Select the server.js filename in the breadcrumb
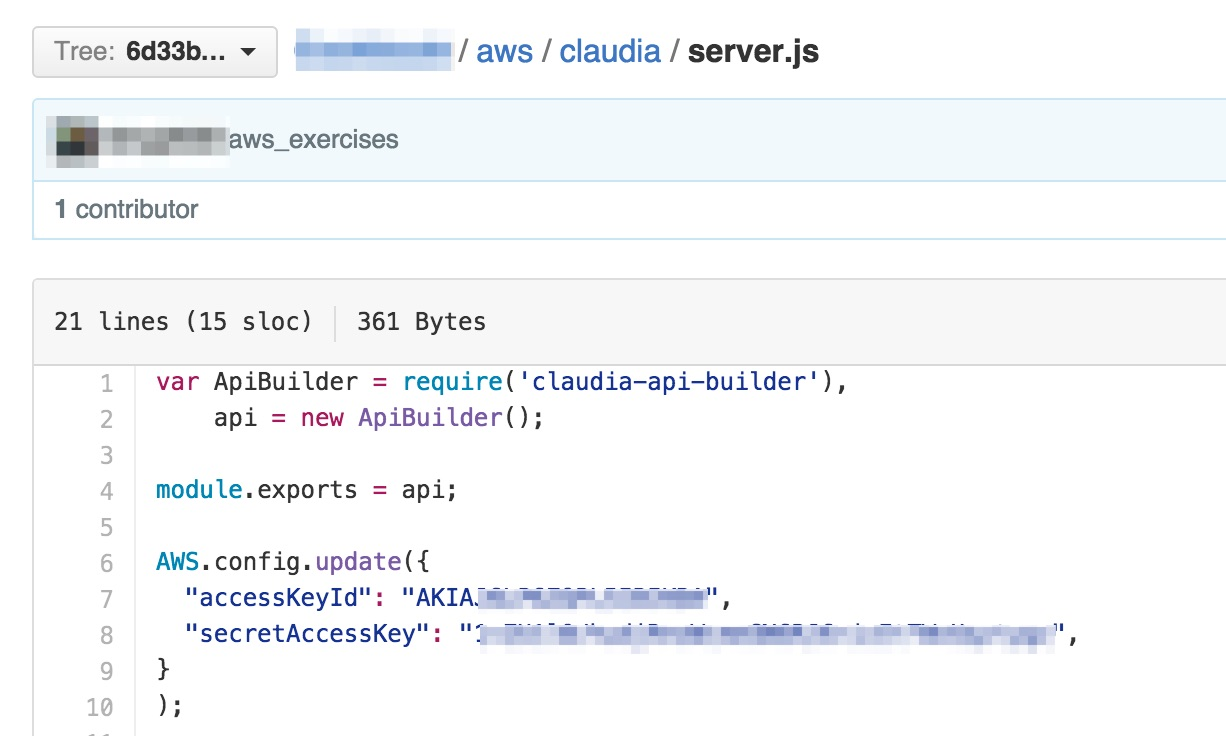Image resolution: width=1226 pixels, height=736 pixels. pyautogui.click(x=753, y=51)
